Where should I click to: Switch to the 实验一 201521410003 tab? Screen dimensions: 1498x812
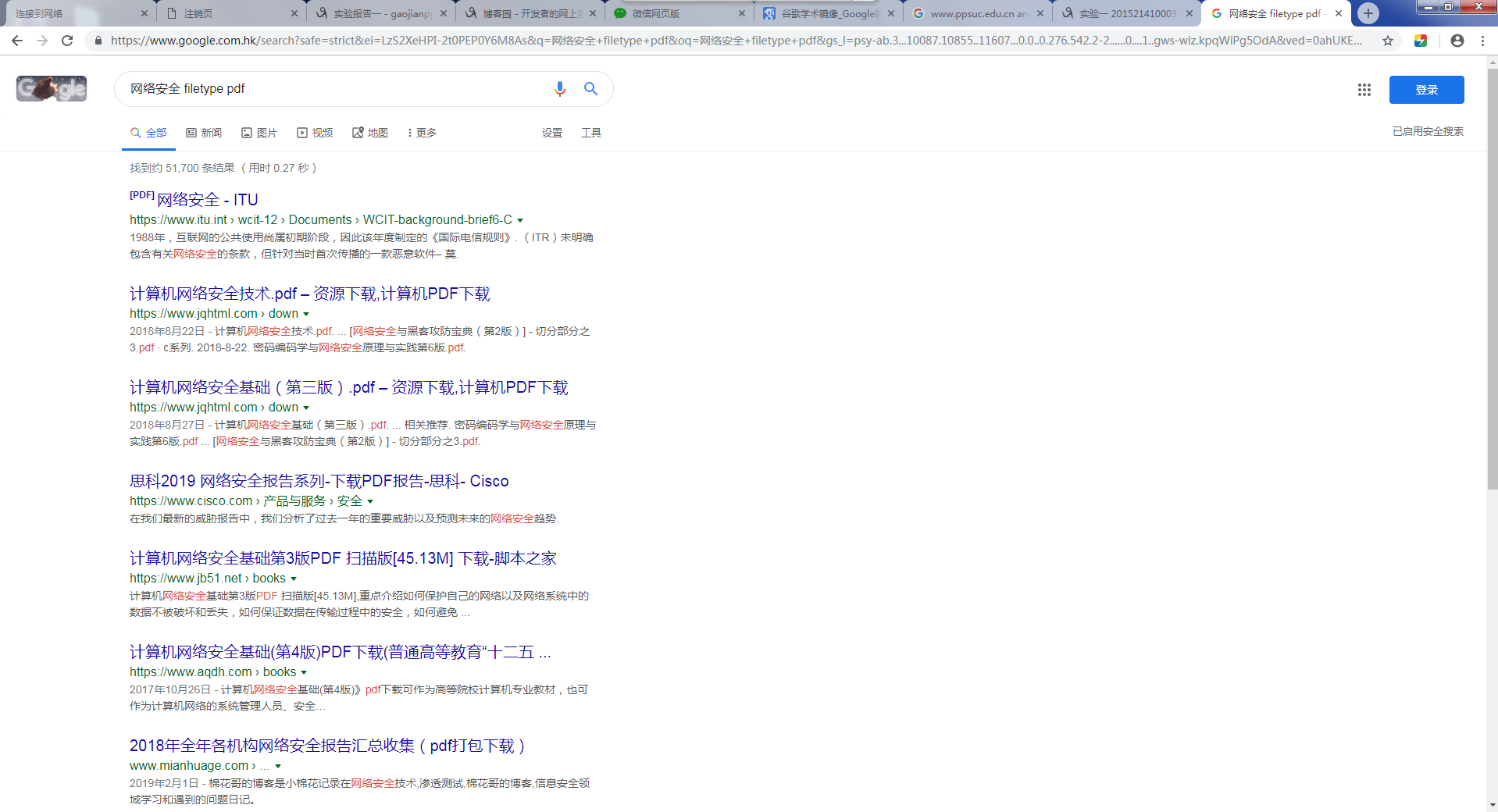(x=1125, y=13)
